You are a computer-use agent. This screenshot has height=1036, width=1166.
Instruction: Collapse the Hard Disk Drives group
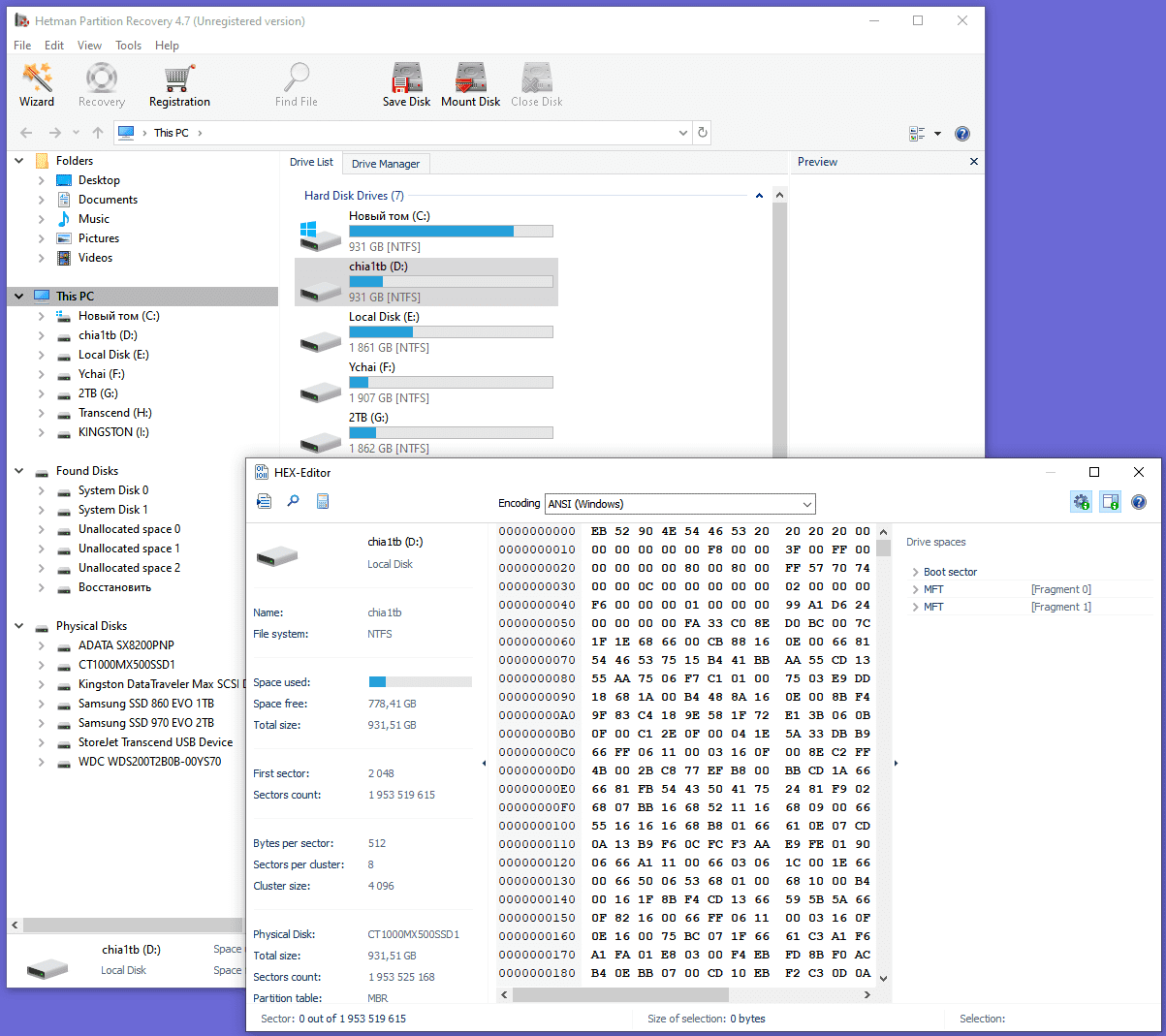760,196
